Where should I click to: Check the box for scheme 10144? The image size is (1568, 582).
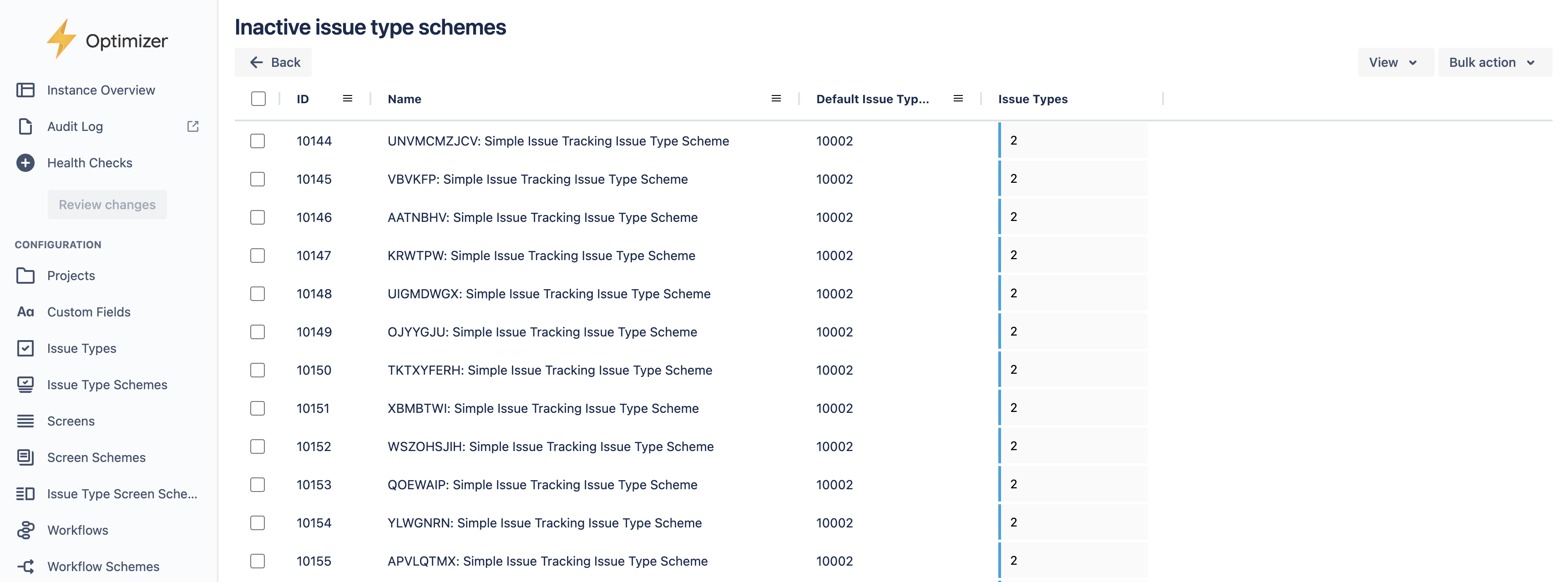258,141
